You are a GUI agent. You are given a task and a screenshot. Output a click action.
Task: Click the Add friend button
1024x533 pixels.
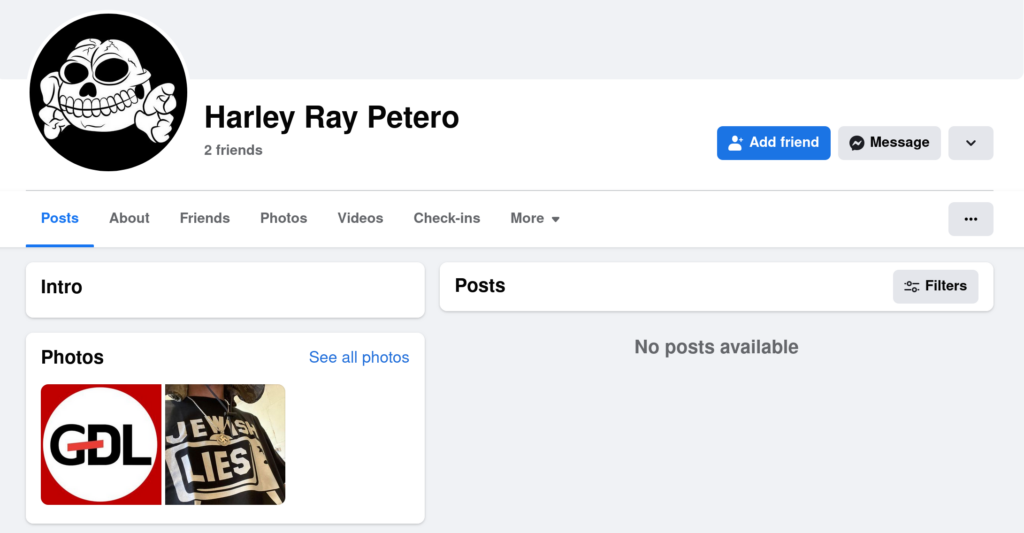(x=773, y=142)
